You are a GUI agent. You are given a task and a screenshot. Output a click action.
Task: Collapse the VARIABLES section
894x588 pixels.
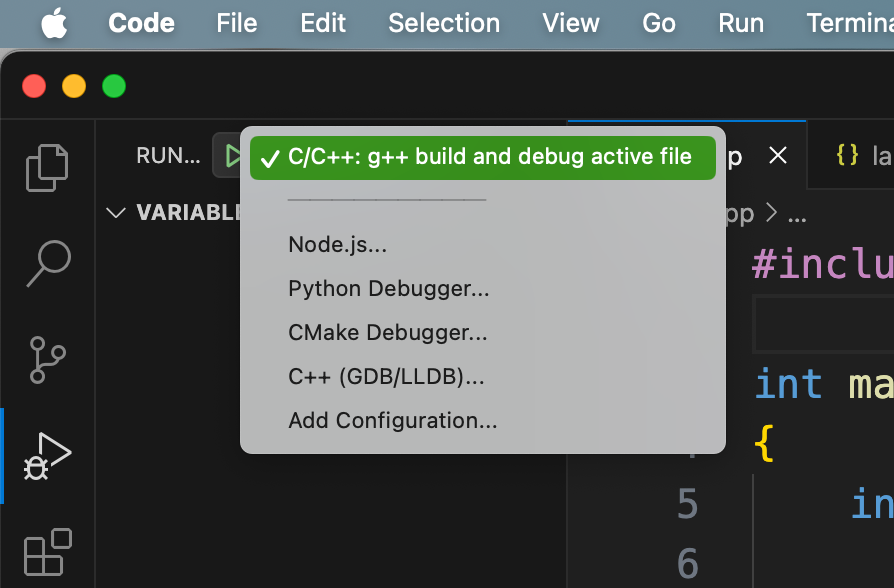(x=117, y=212)
